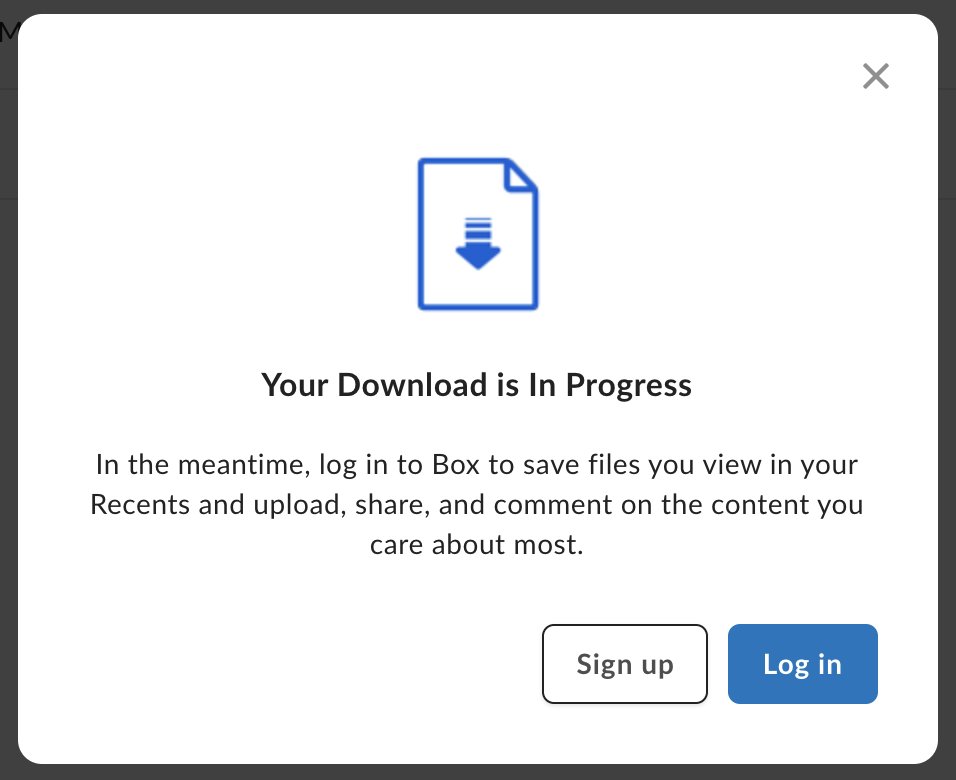Image resolution: width=956 pixels, height=780 pixels.
Task: Click the folded corner of the document icon
Action: click(520, 176)
